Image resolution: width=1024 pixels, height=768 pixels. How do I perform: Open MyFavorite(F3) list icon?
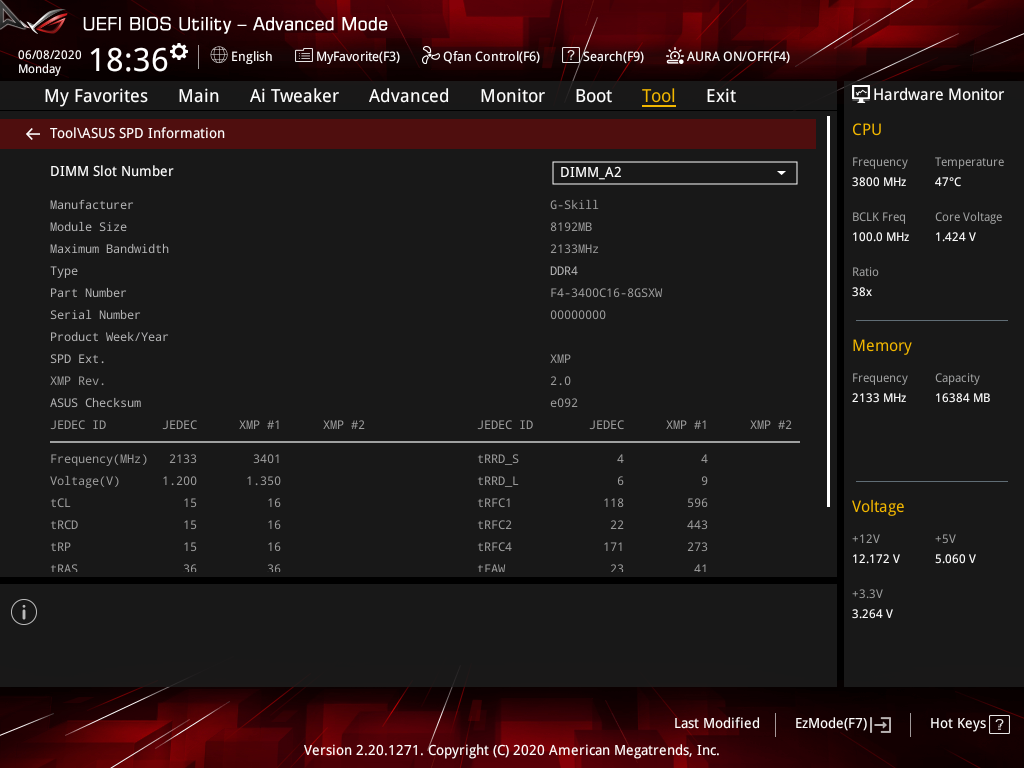pyautogui.click(x=304, y=56)
